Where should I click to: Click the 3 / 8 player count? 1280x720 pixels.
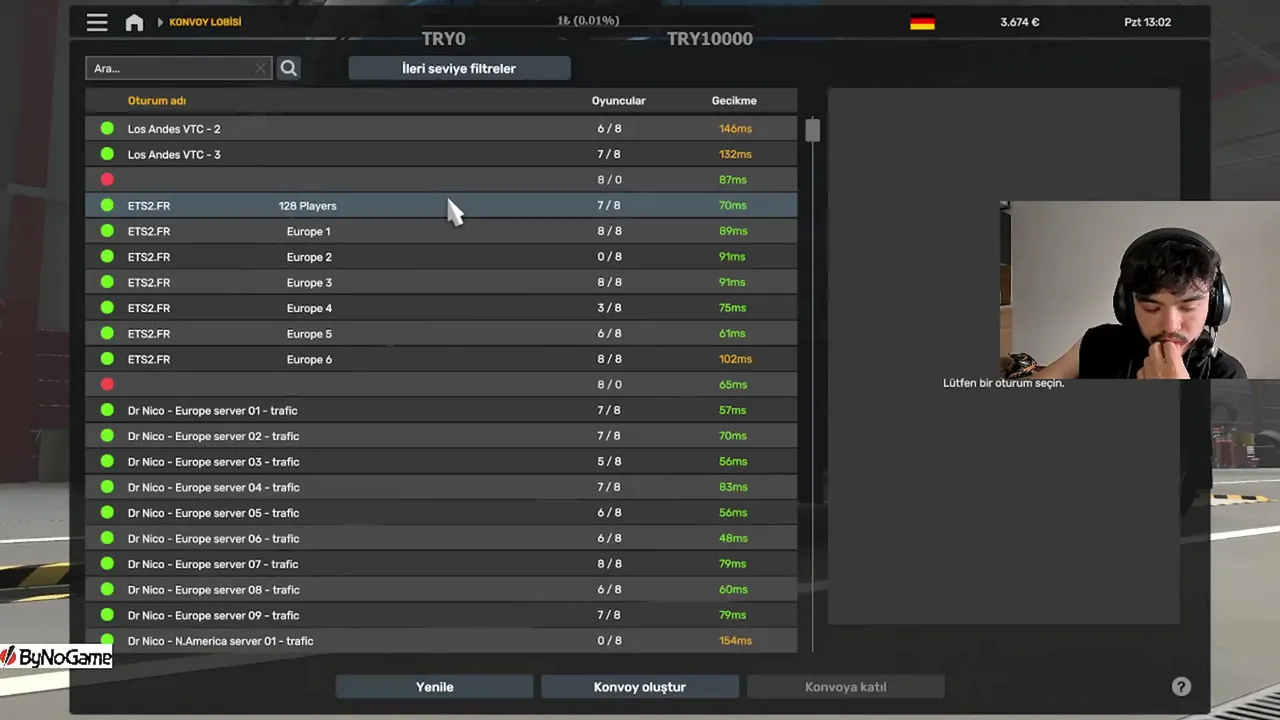609,308
